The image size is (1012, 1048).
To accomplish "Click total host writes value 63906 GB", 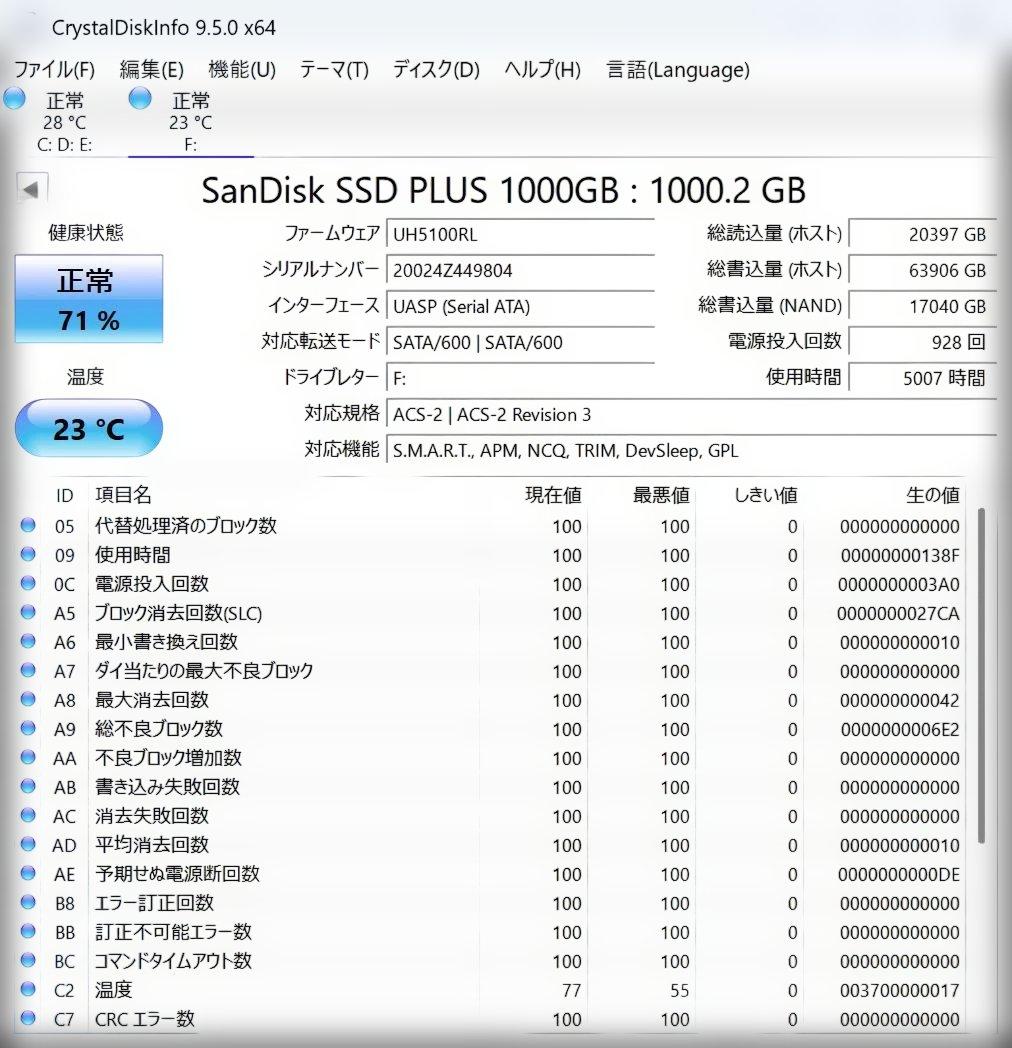I will point(922,271).
